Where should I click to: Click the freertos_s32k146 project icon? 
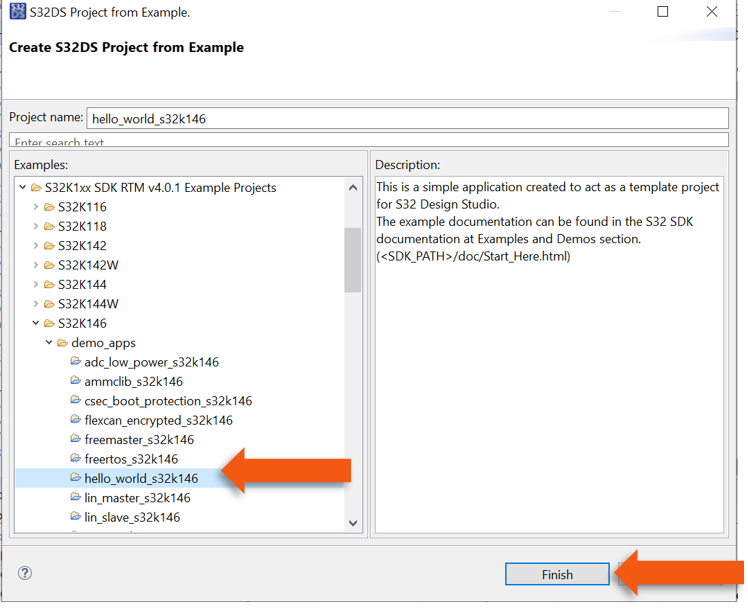pyautogui.click(x=76, y=459)
